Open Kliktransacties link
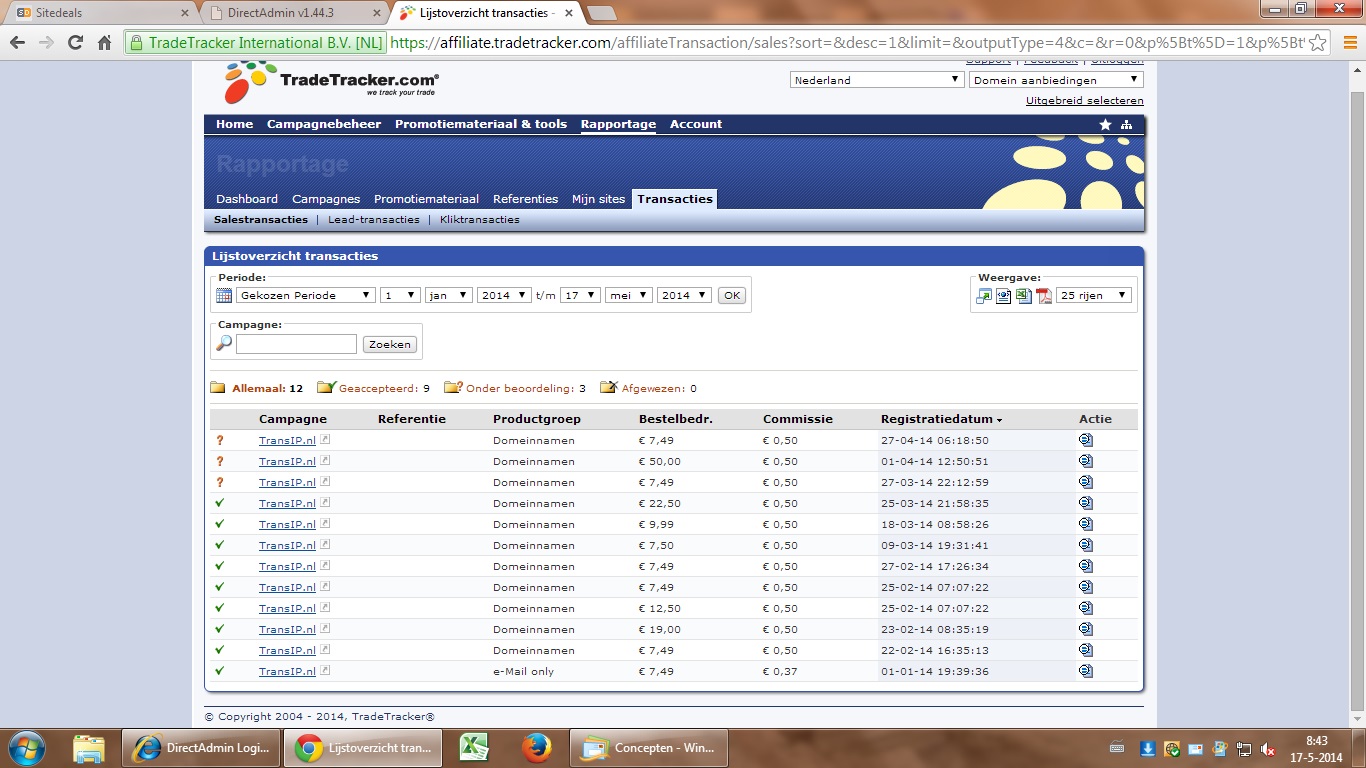 (x=480, y=220)
